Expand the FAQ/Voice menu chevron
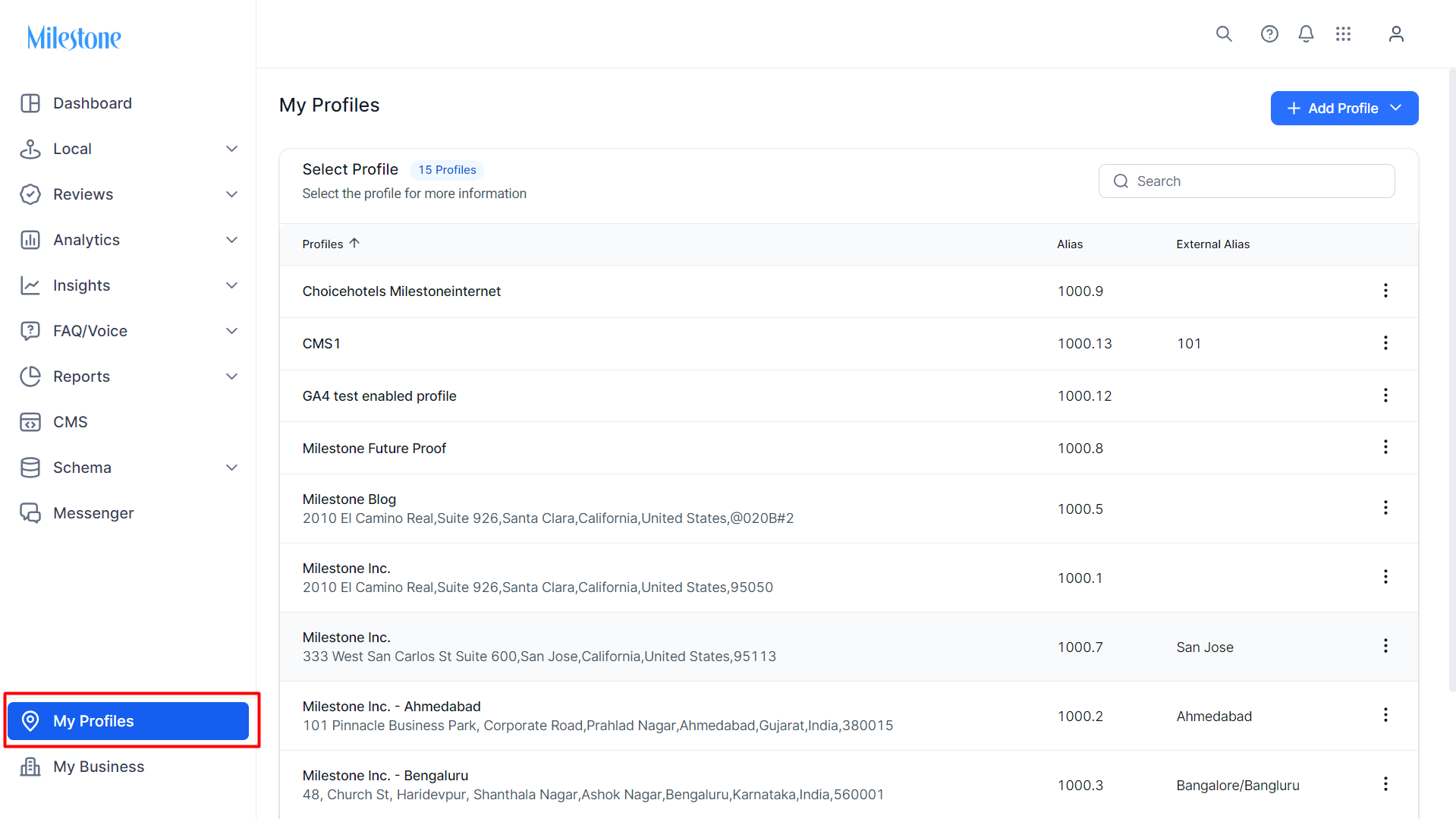Screen dimensions: 1456x819 (232, 331)
